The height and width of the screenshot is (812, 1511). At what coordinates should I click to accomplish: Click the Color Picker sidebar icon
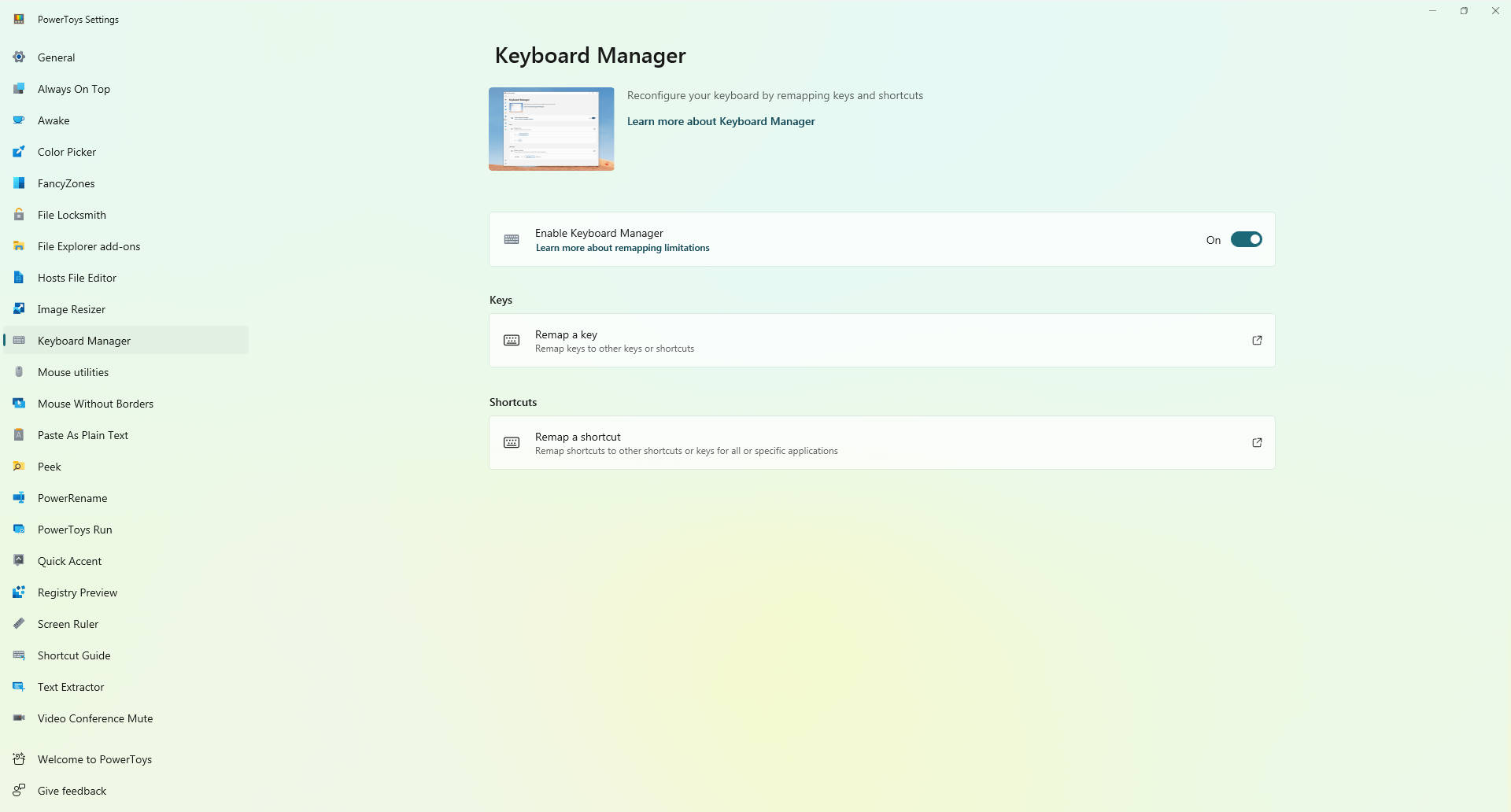coord(19,152)
